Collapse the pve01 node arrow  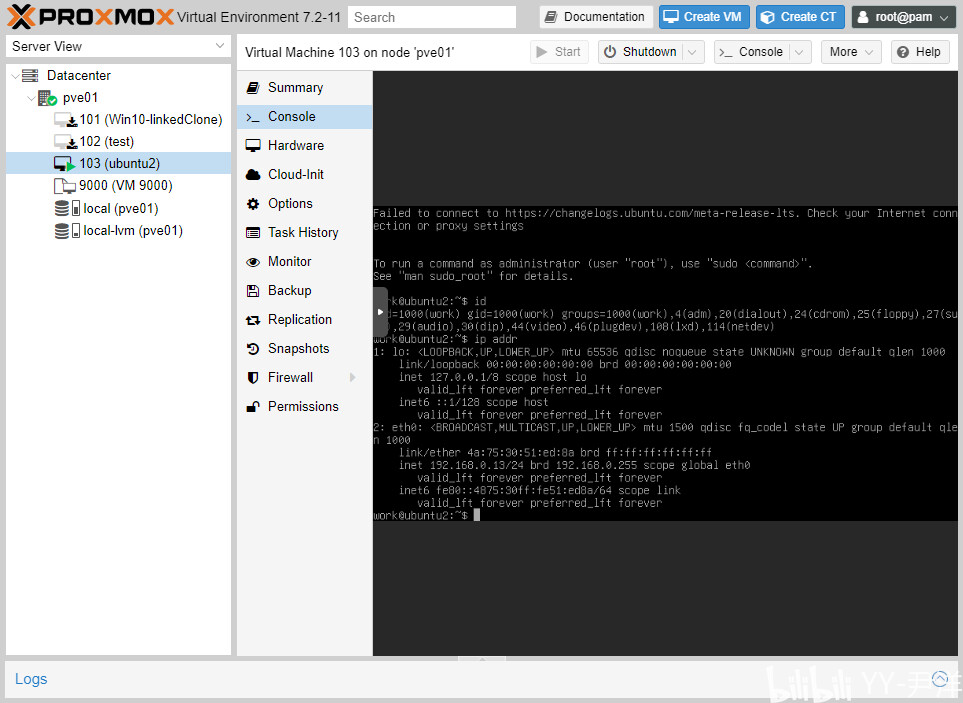tap(31, 98)
